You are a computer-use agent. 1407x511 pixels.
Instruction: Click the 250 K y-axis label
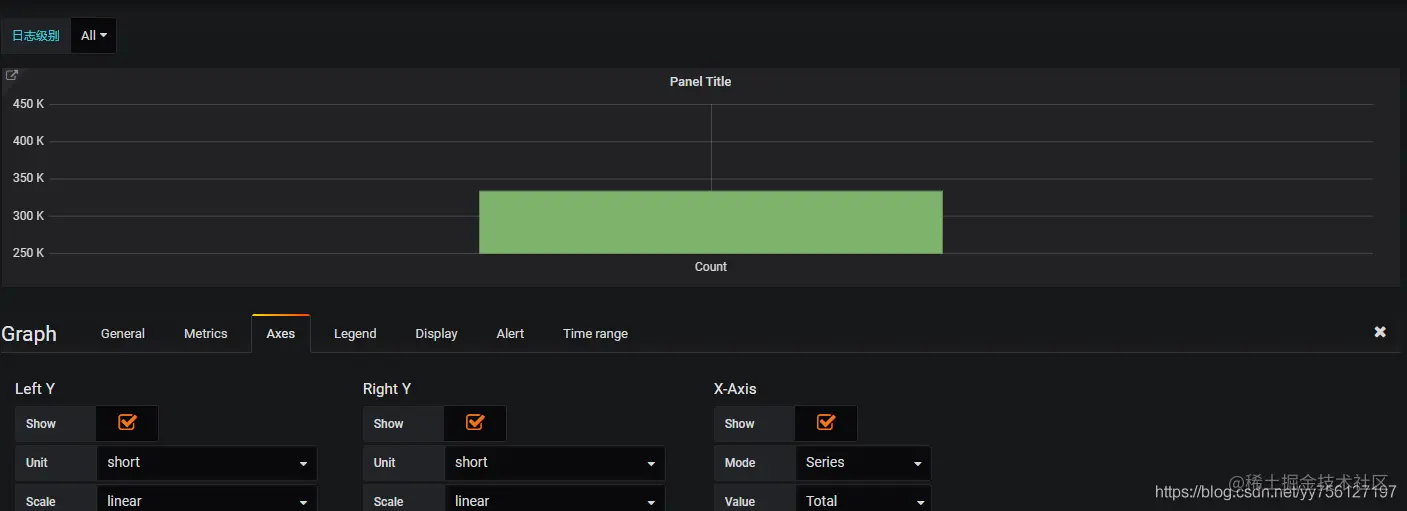click(28, 253)
